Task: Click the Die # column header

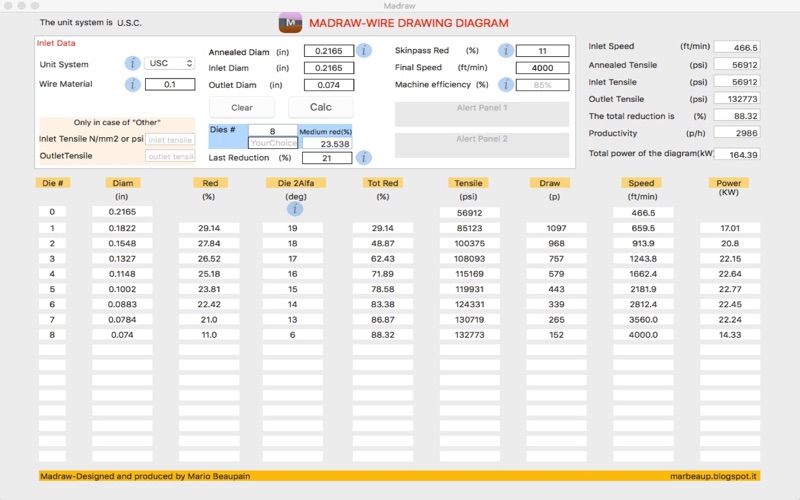Action: (53, 183)
